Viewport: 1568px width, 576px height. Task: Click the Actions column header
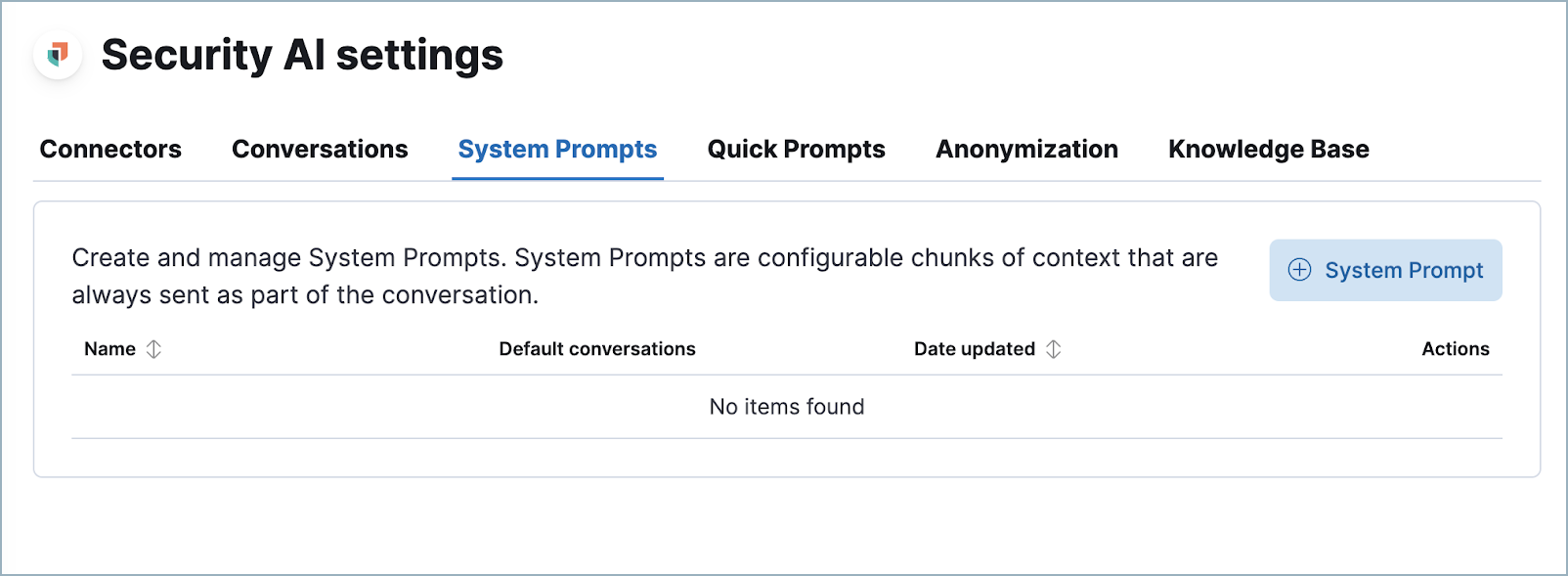coord(1456,348)
